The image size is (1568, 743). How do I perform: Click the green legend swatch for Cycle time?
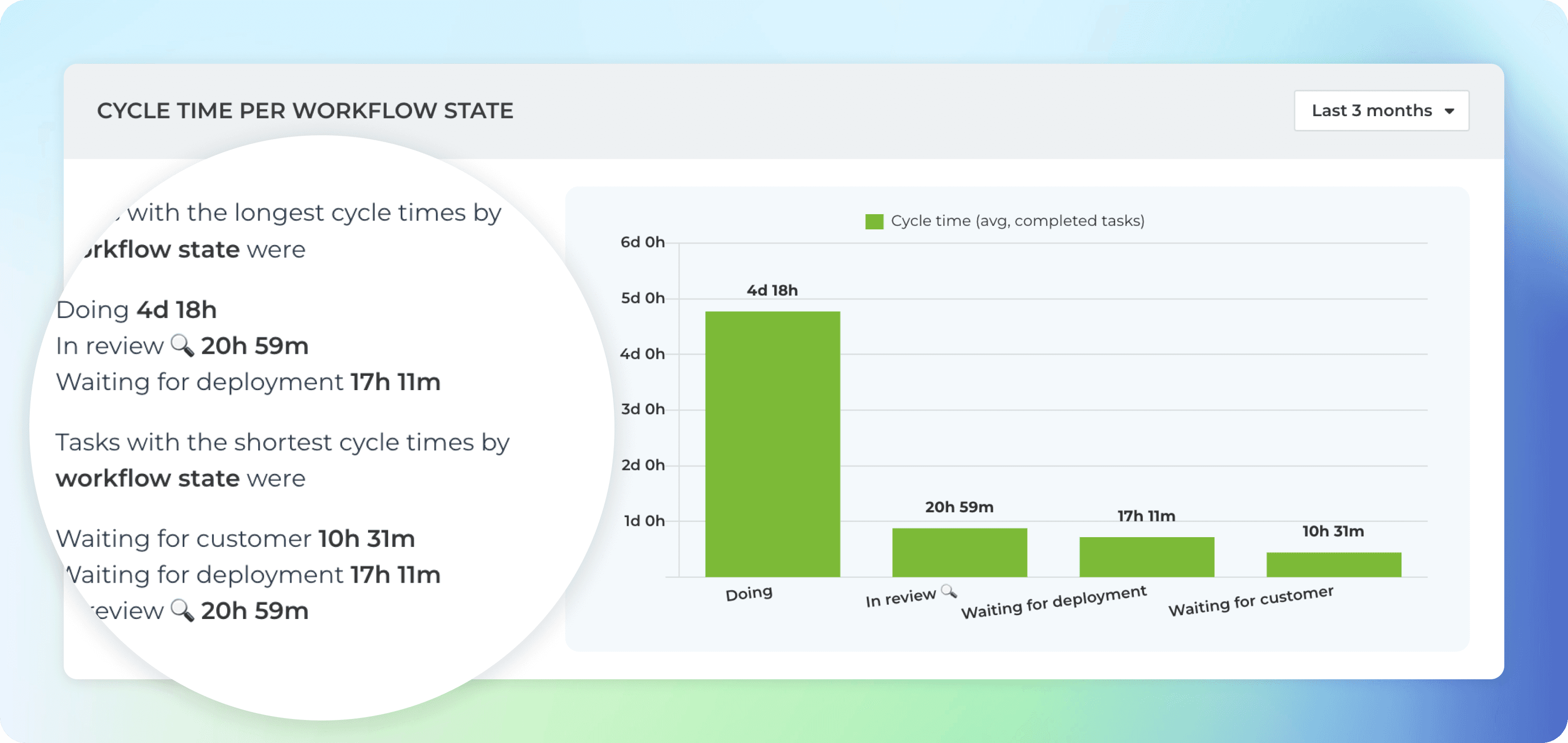tap(874, 221)
